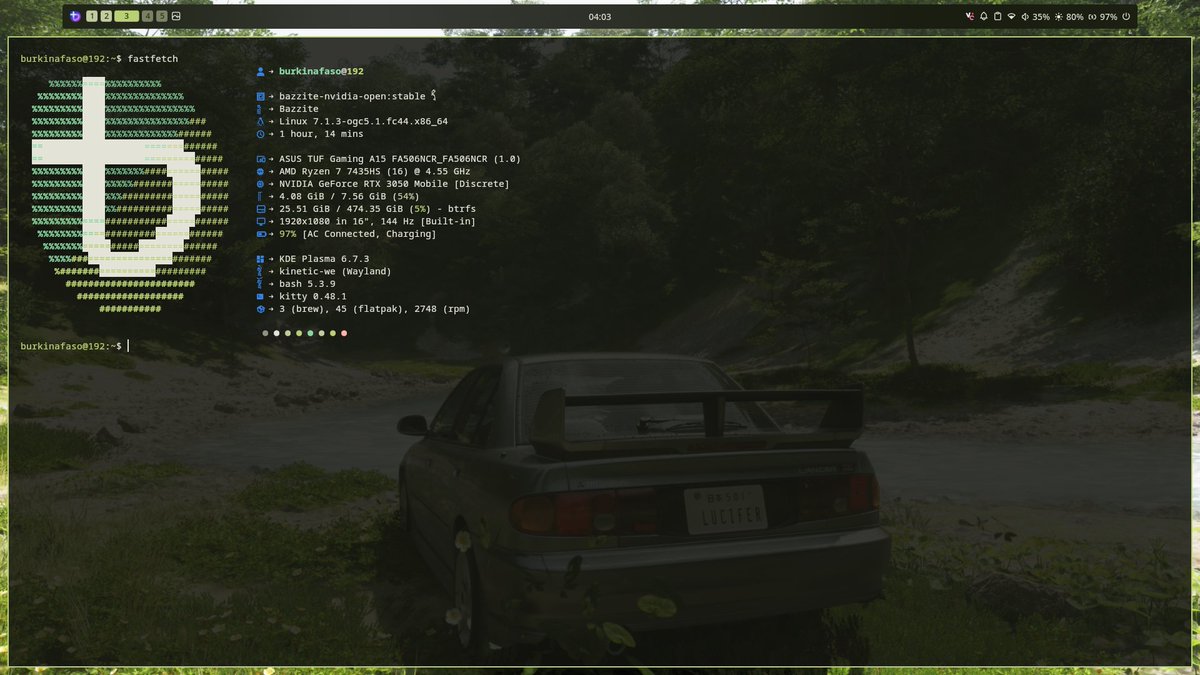Image resolution: width=1200 pixels, height=675 pixels.
Task: Open notifications via the bell icon
Action: click(984, 16)
